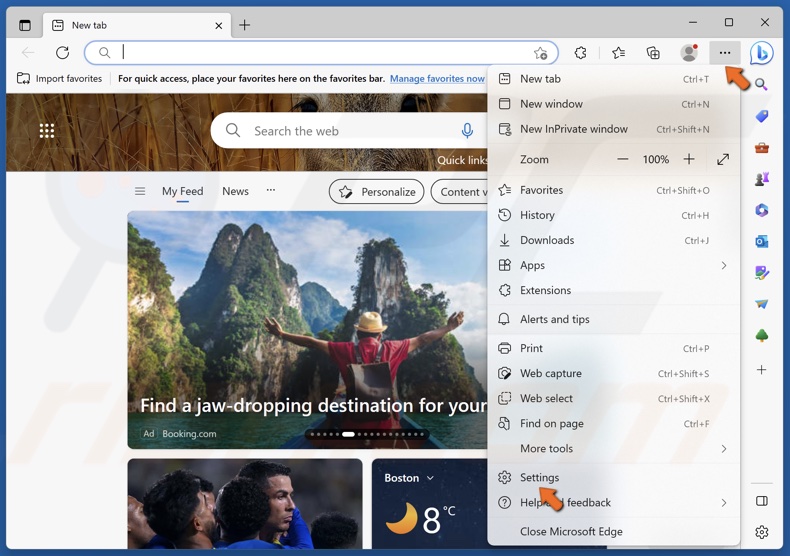Choose Print from the menu
790x556 pixels.
pyautogui.click(x=614, y=349)
